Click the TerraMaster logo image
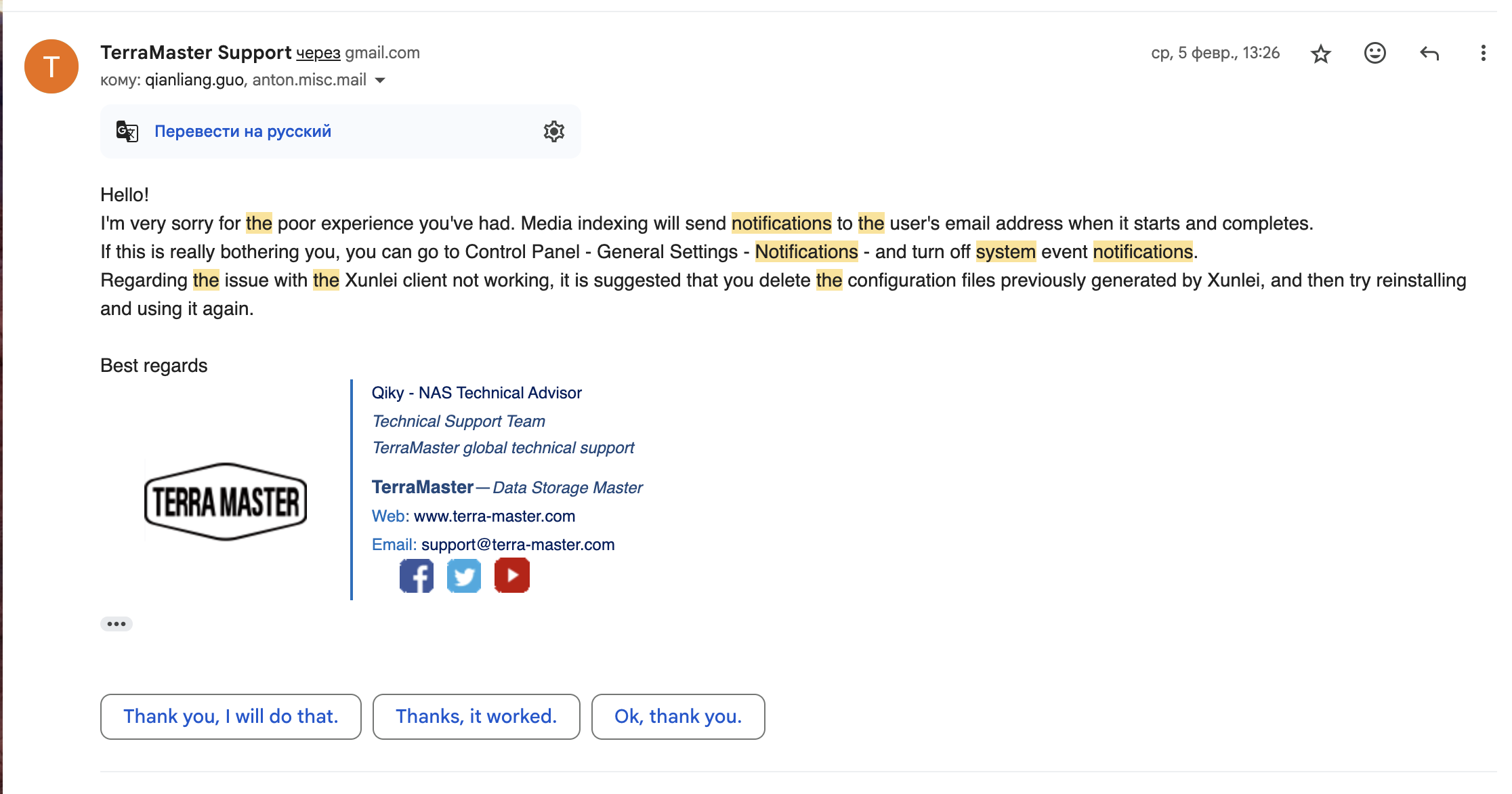 tap(226, 502)
